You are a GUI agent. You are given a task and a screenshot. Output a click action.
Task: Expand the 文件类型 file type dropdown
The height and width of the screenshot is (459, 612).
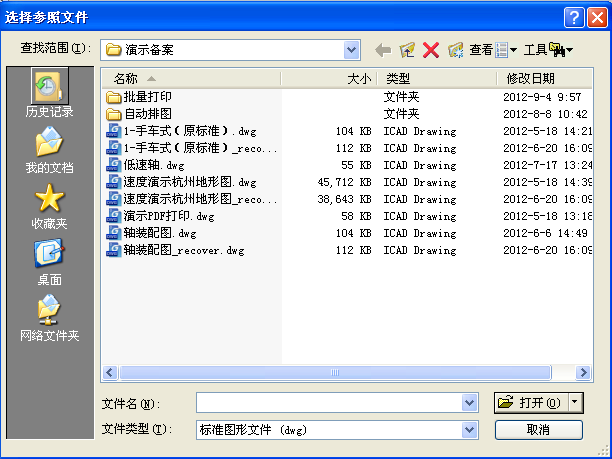click(470, 429)
